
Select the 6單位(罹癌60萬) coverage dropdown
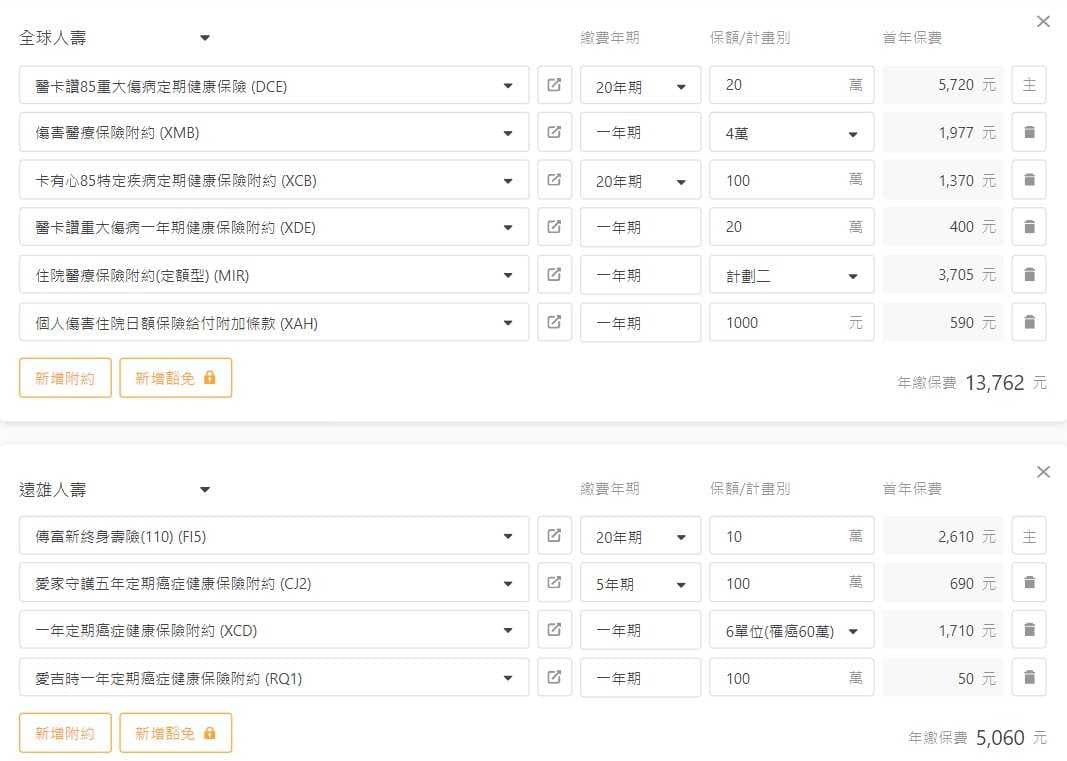pos(791,631)
